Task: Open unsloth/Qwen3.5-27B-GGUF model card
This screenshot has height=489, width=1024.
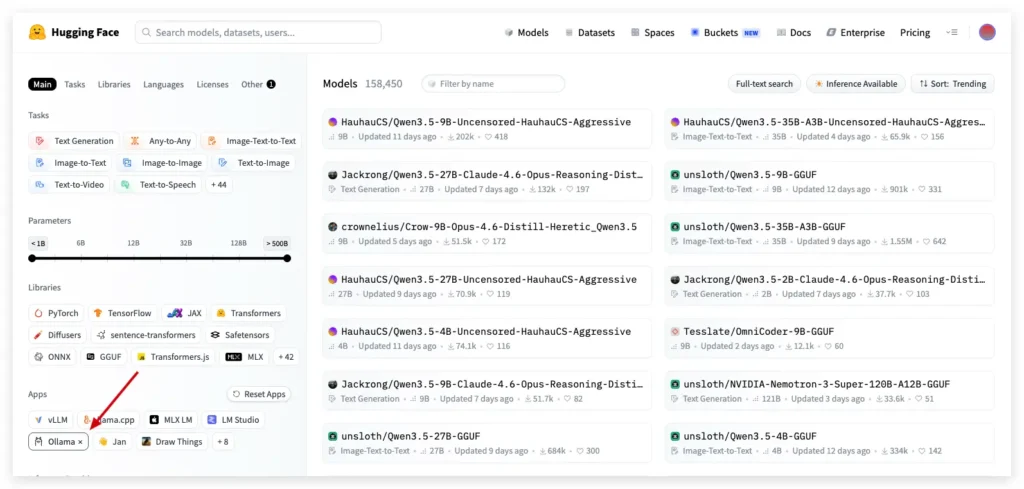Action: [487, 443]
